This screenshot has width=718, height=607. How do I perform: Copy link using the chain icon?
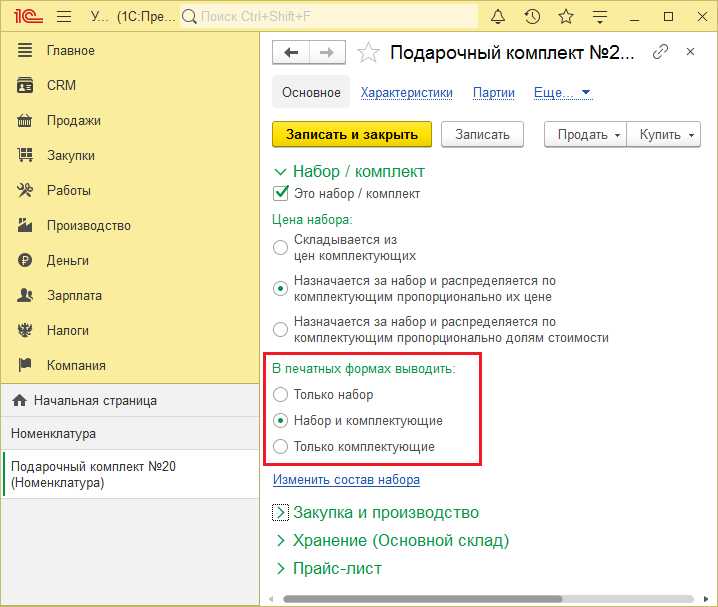pos(660,53)
